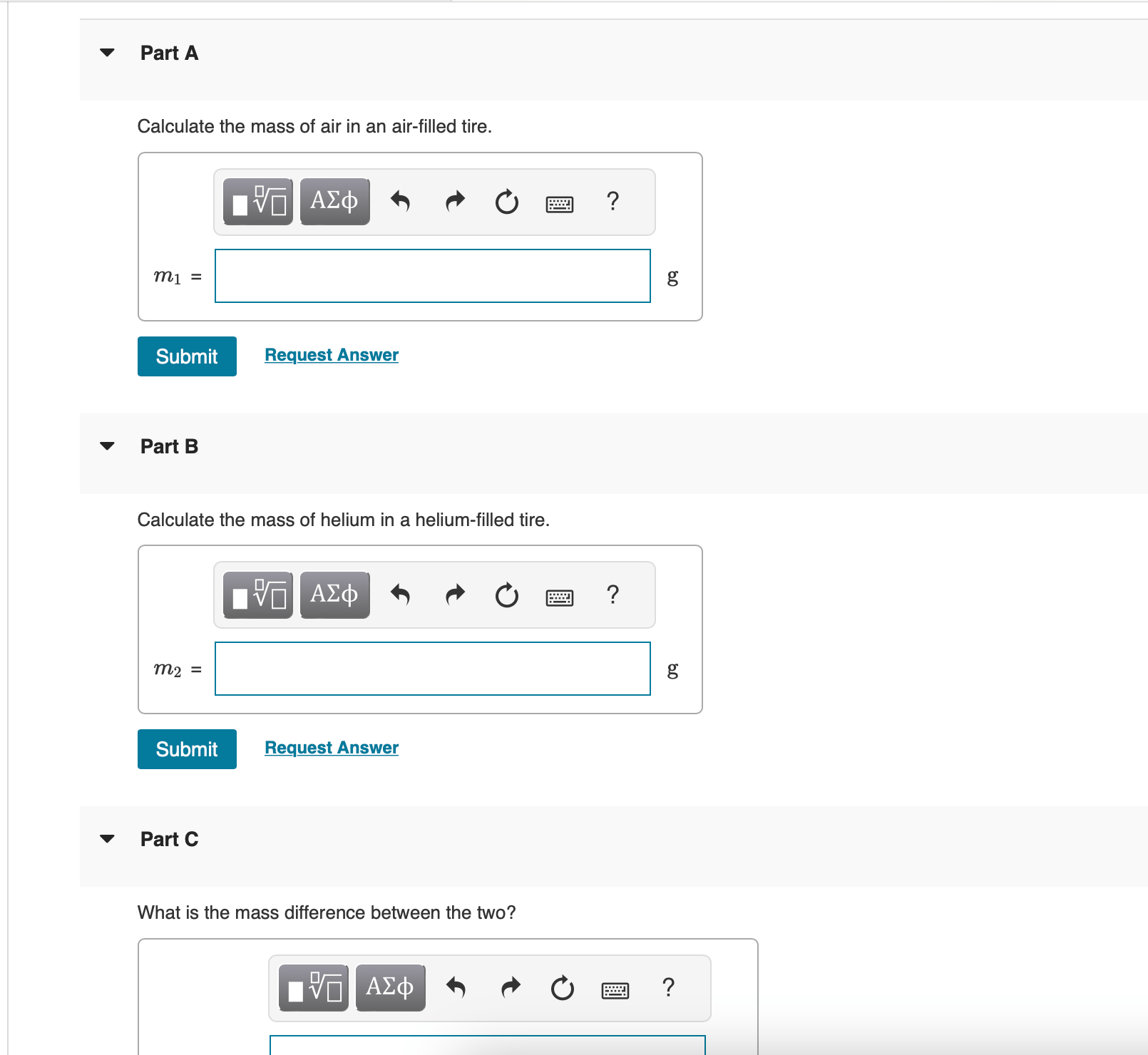Select text 'What is the mass difference between the two?'
This screenshot has width=1148, height=1055.
click(327, 913)
